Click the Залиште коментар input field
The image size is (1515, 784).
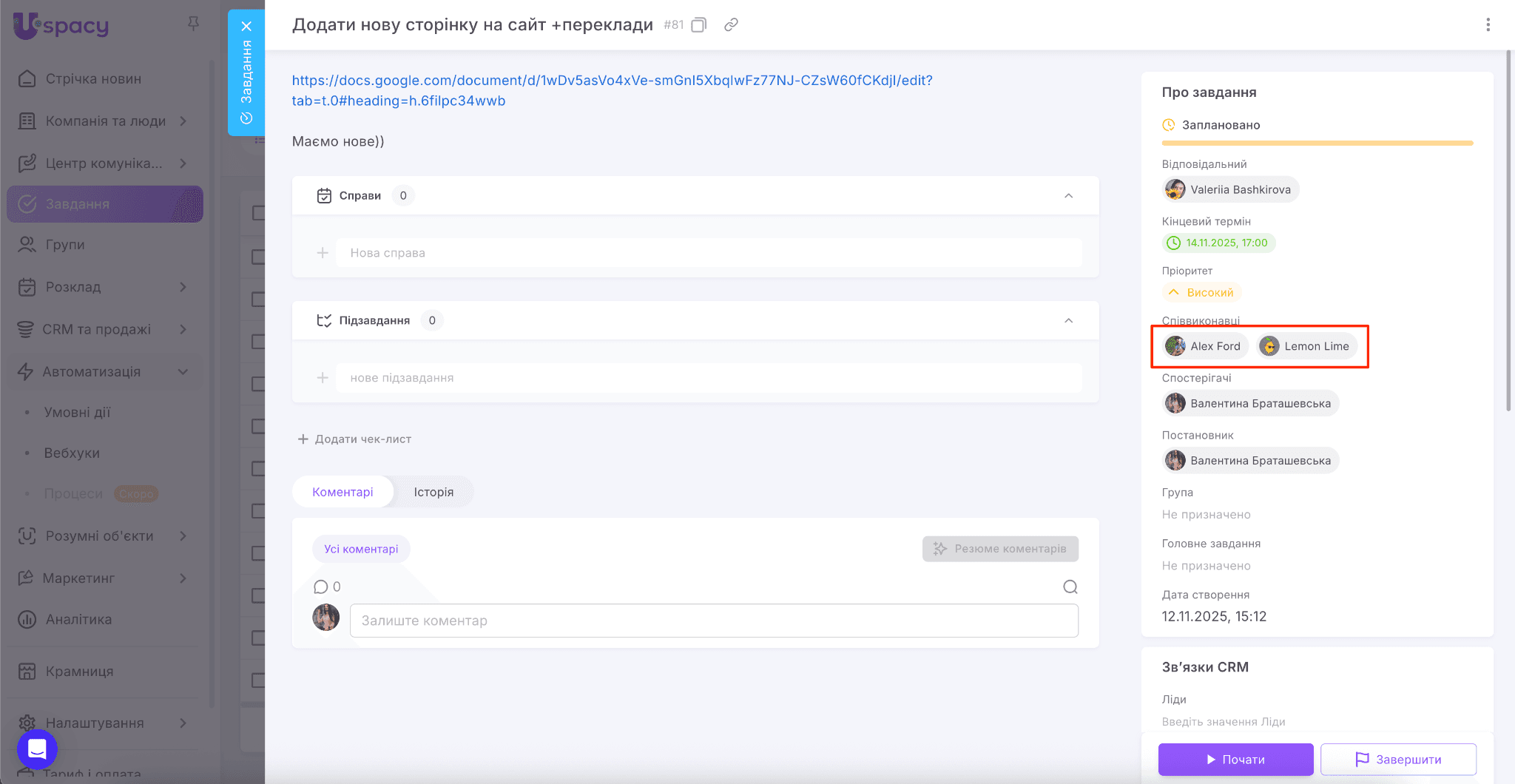pos(713,621)
